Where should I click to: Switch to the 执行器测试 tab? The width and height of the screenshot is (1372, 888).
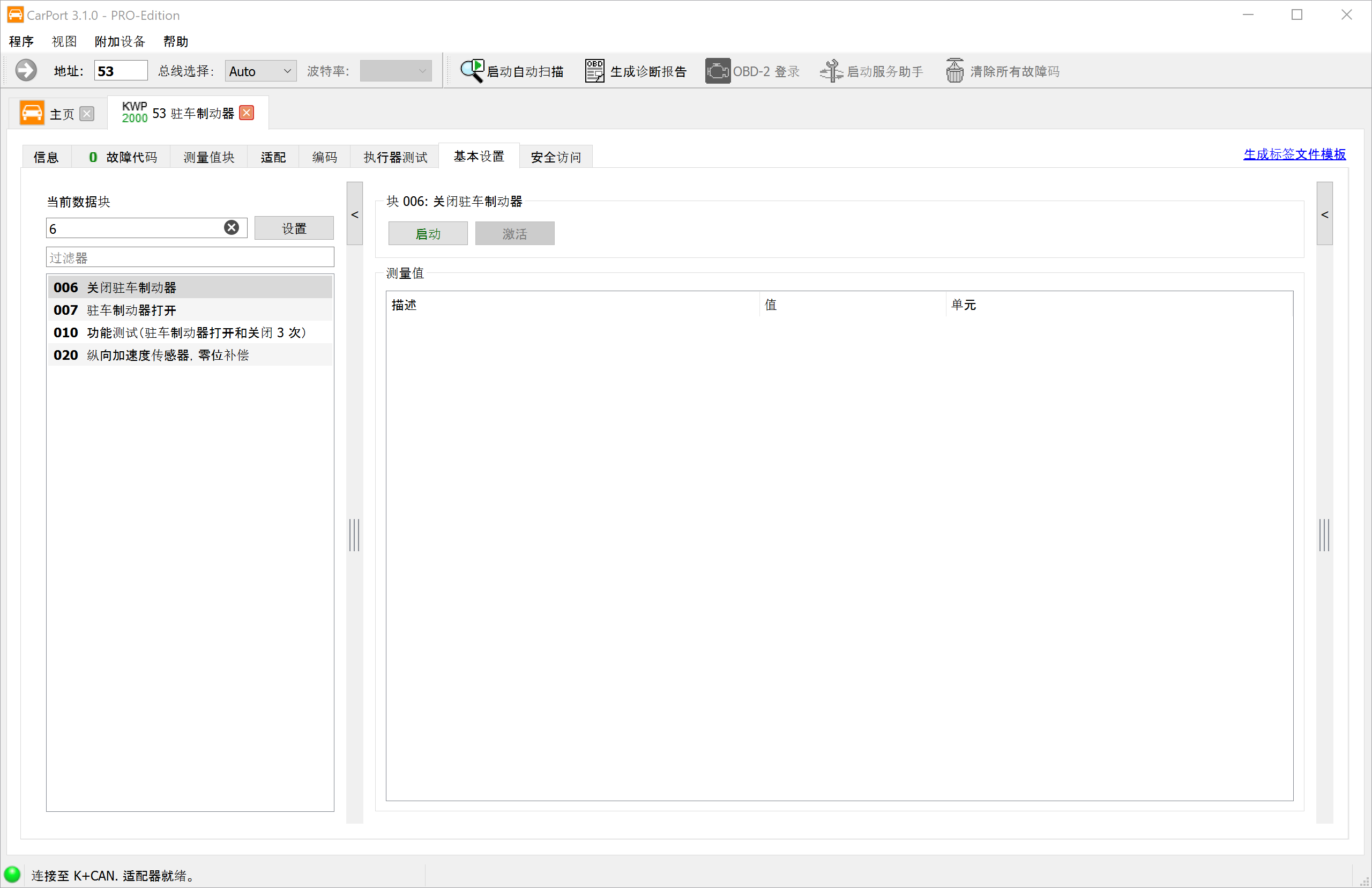point(396,157)
